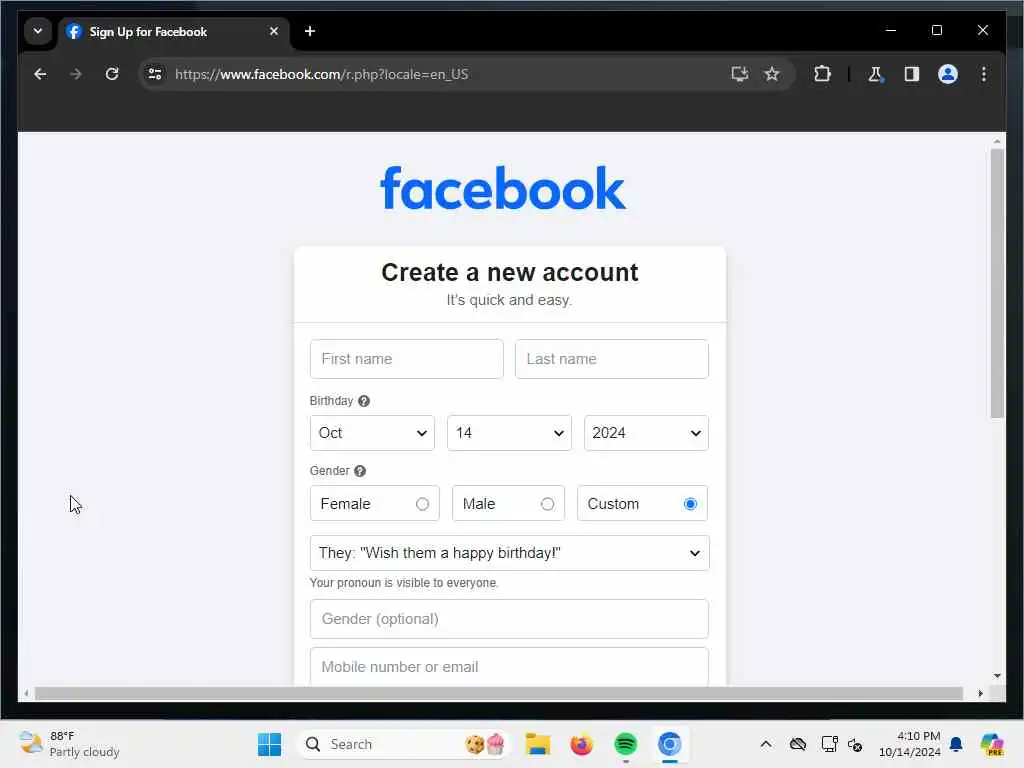Click the Birthday help question icon

pyautogui.click(x=364, y=401)
